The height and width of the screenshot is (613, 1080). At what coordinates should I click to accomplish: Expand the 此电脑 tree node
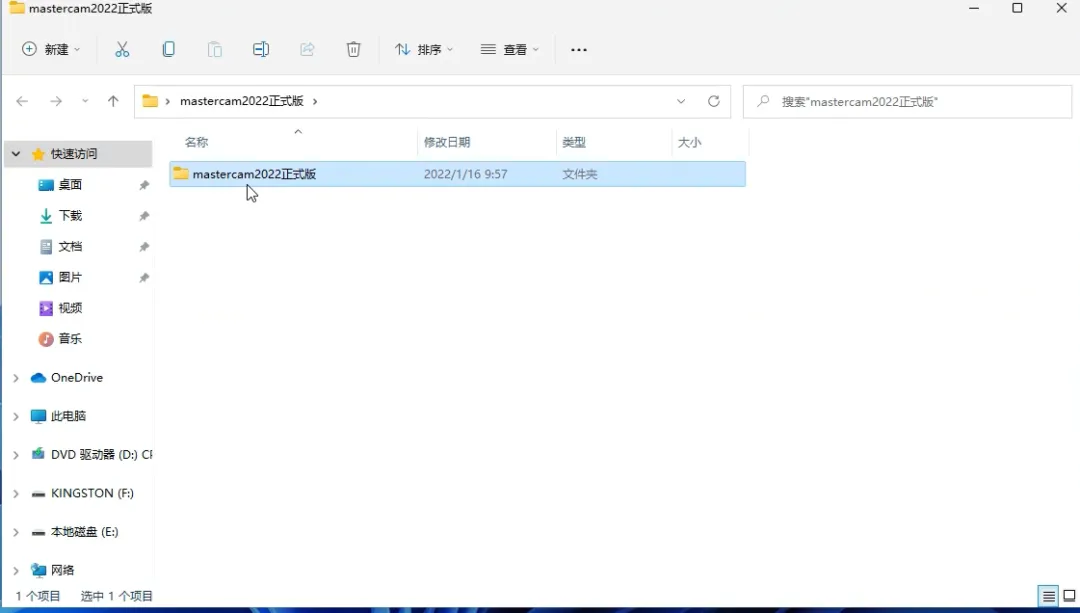pyautogui.click(x=16, y=417)
